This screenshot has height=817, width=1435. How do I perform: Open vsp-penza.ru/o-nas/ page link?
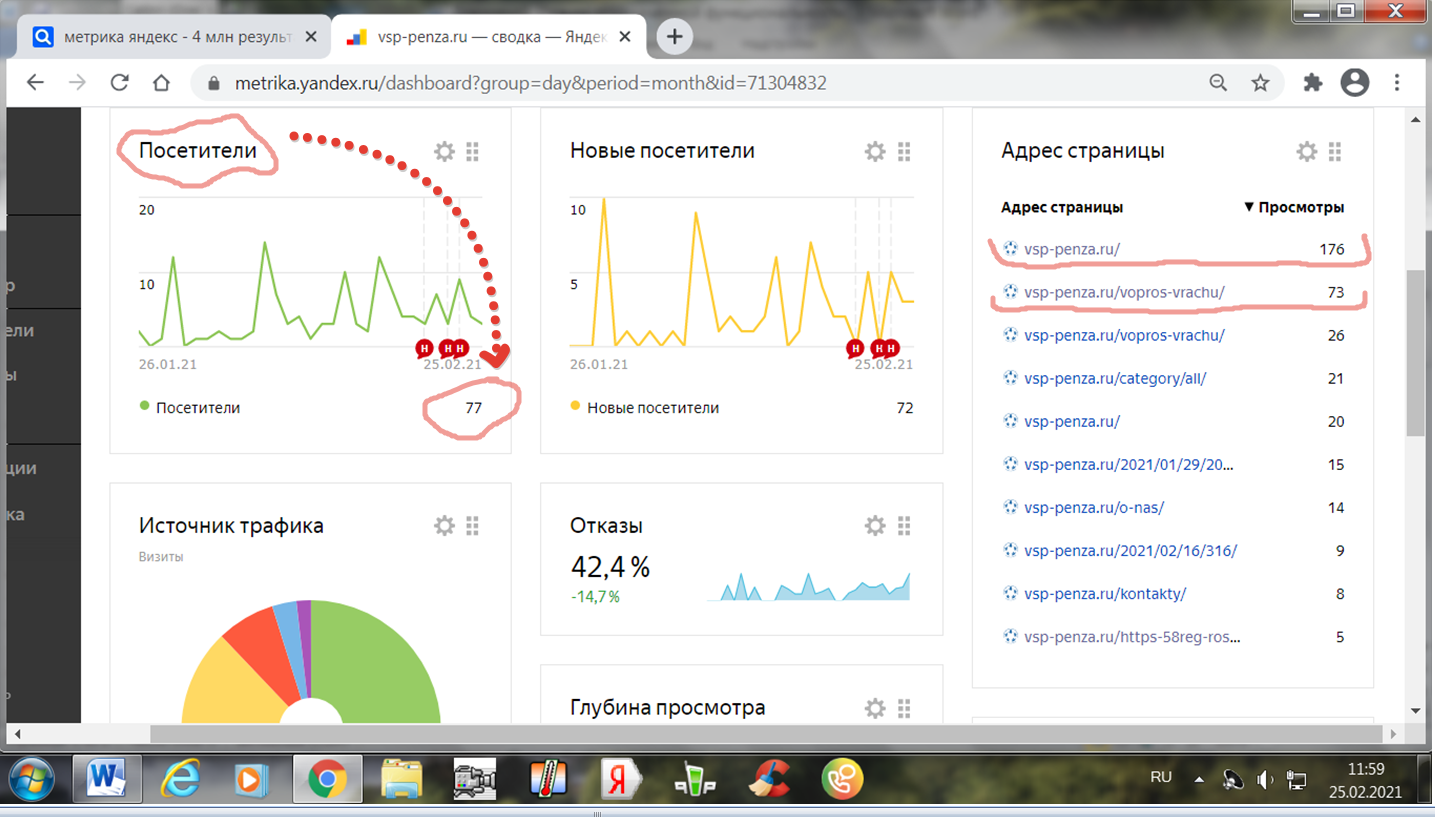pyautogui.click(x=1093, y=508)
